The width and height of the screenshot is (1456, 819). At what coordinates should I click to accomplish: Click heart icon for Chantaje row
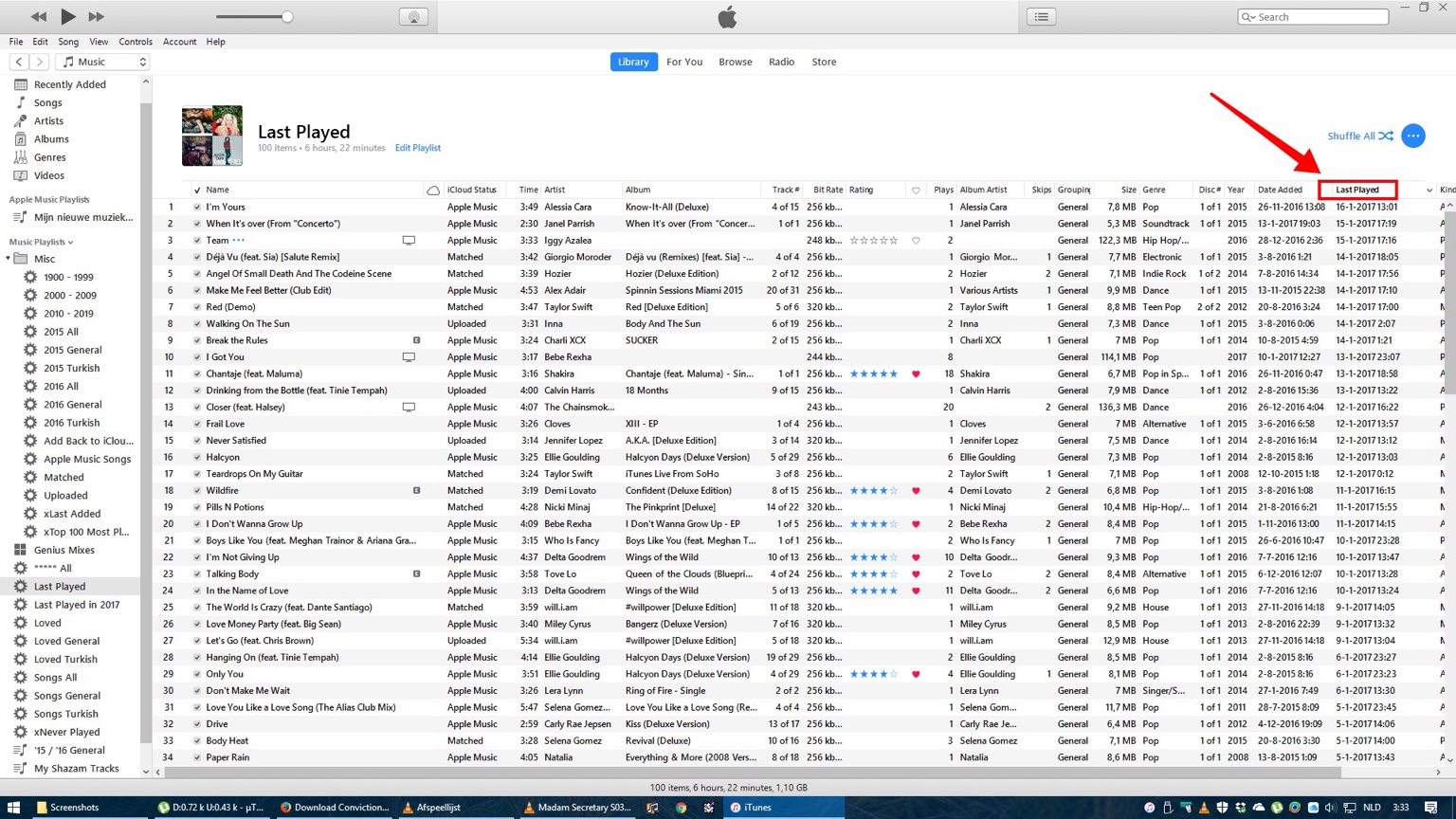[x=916, y=373]
